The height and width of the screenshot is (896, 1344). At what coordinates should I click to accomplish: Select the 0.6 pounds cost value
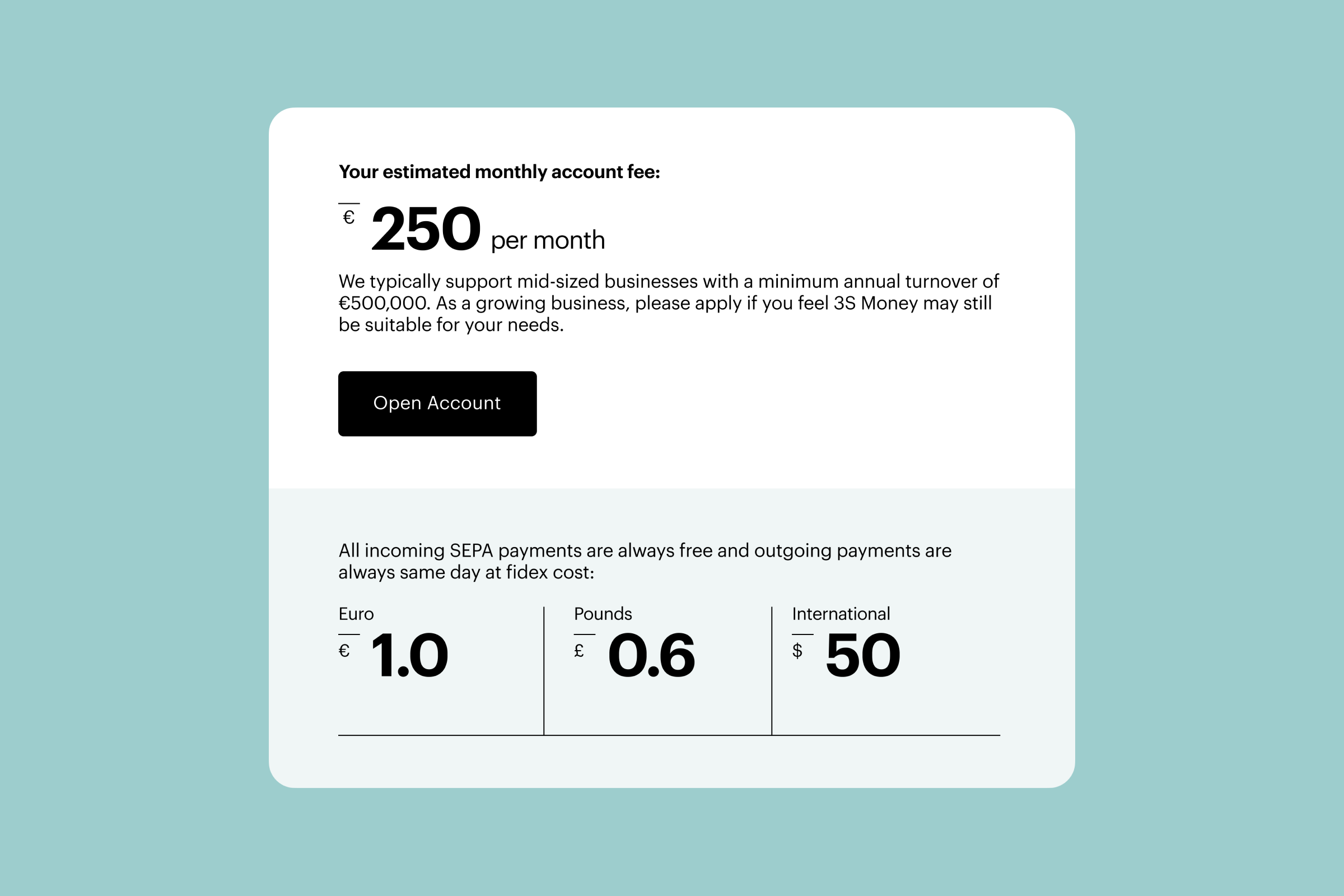[651, 655]
